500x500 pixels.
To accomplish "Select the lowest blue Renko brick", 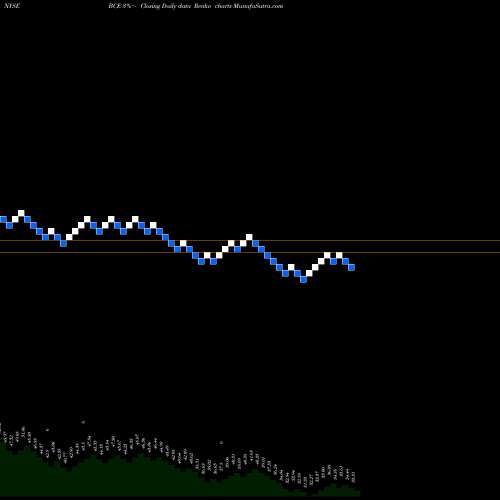I will click(303, 279).
